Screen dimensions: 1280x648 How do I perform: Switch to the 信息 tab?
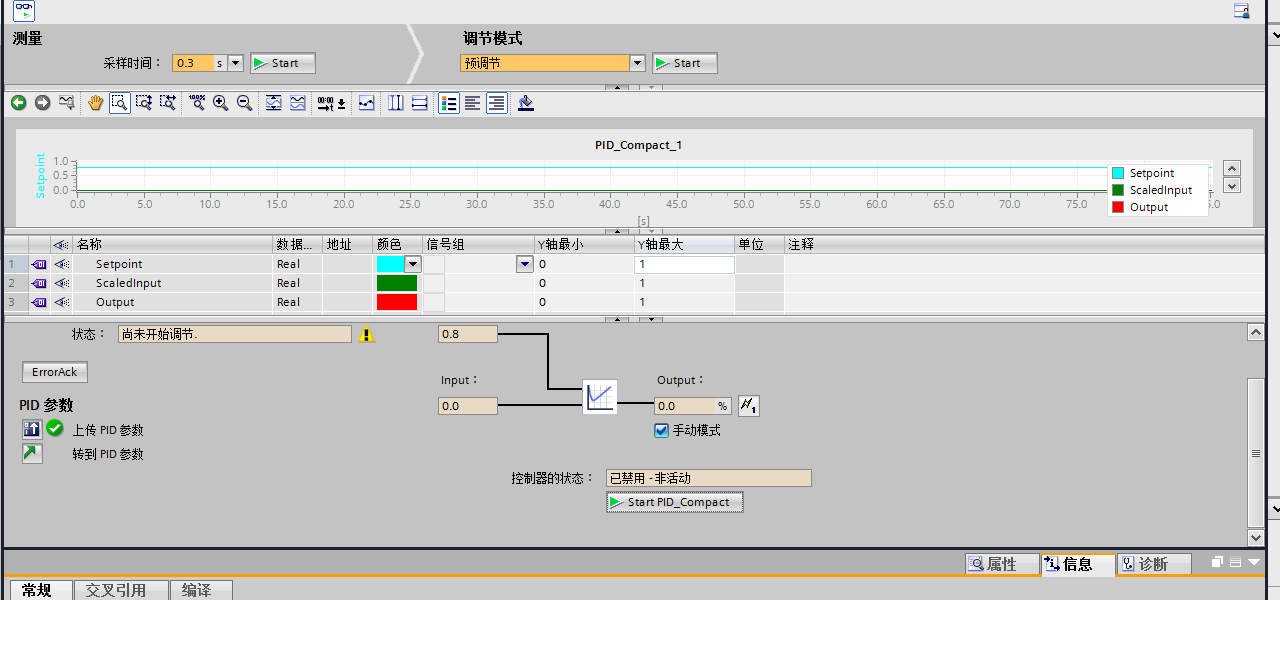[1078, 564]
